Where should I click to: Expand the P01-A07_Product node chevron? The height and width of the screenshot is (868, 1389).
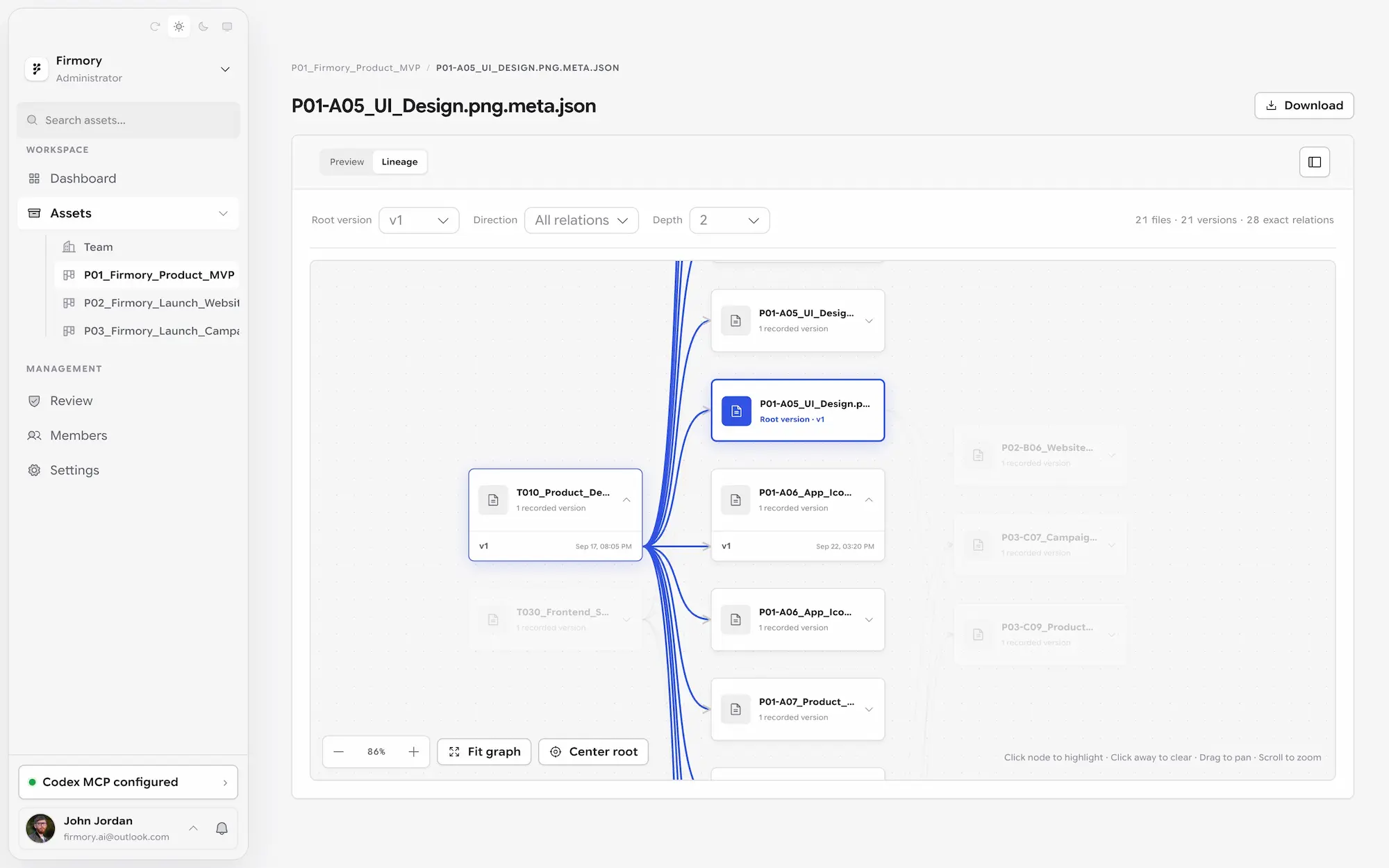tap(869, 710)
